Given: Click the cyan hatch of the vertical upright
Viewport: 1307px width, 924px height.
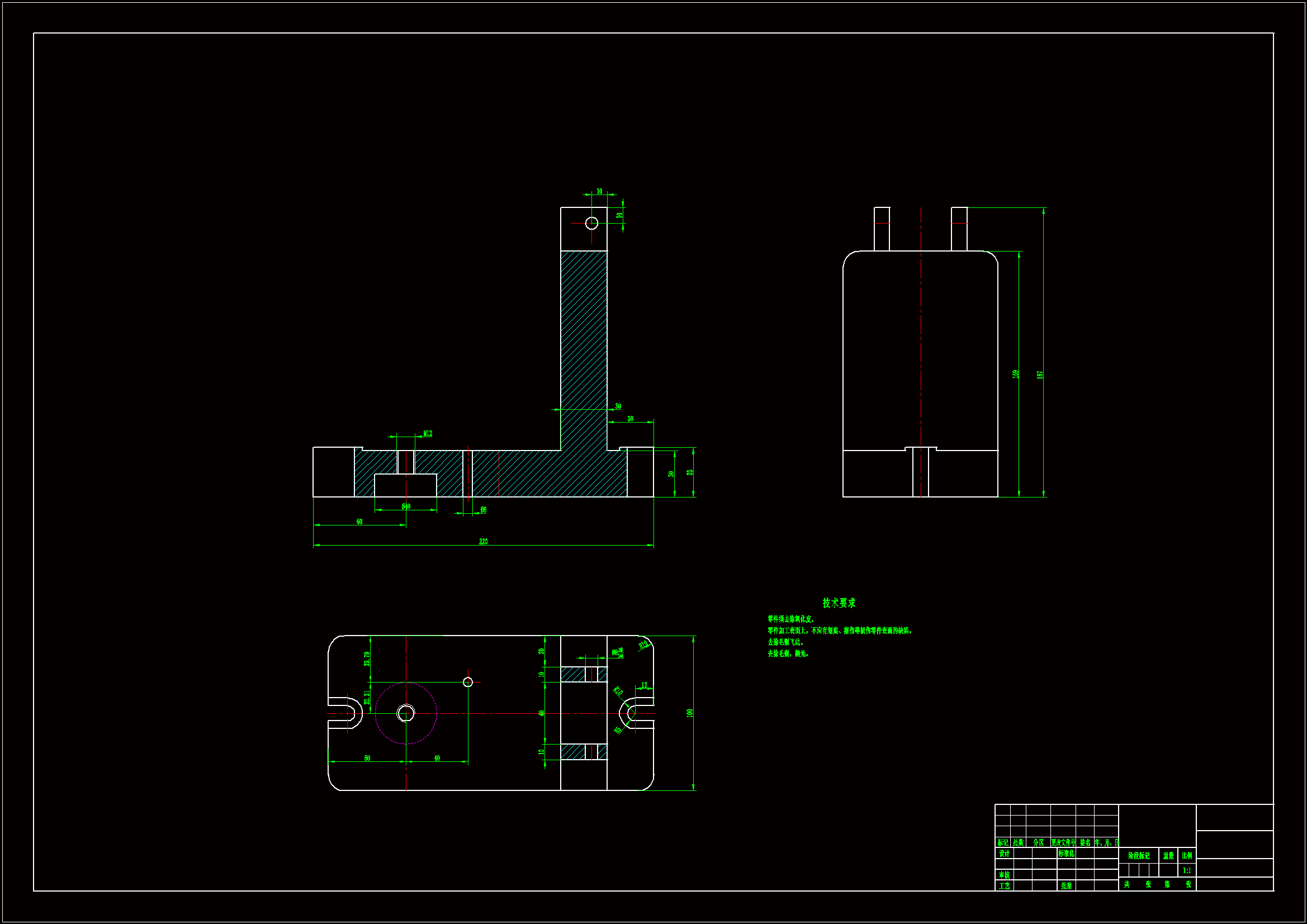Looking at the screenshot, I should tap(584, 342).
